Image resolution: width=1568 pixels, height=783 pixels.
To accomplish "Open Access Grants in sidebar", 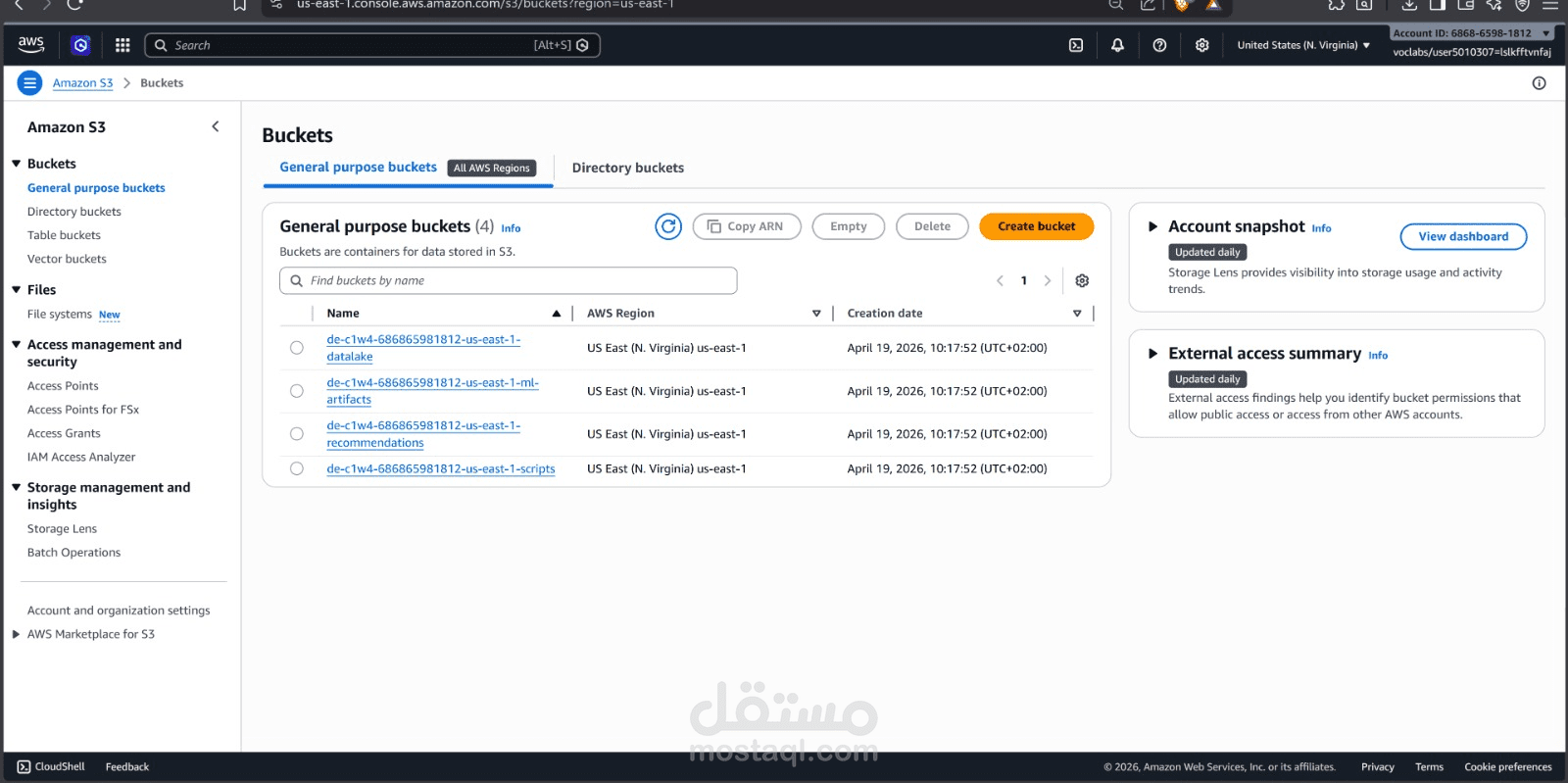I will pos(64,433).
